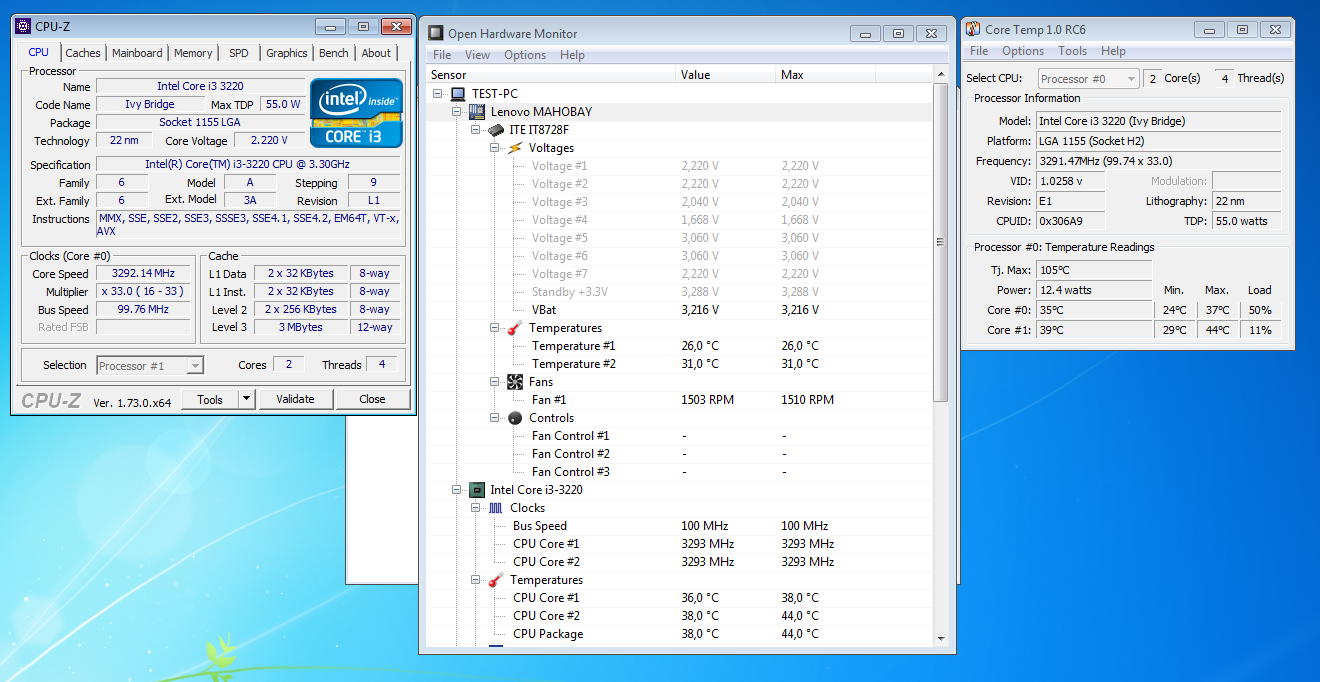The width and height of the screenshot is (1320, 682).
Task: Collapse the Controls group
Action: pos(495,418)
